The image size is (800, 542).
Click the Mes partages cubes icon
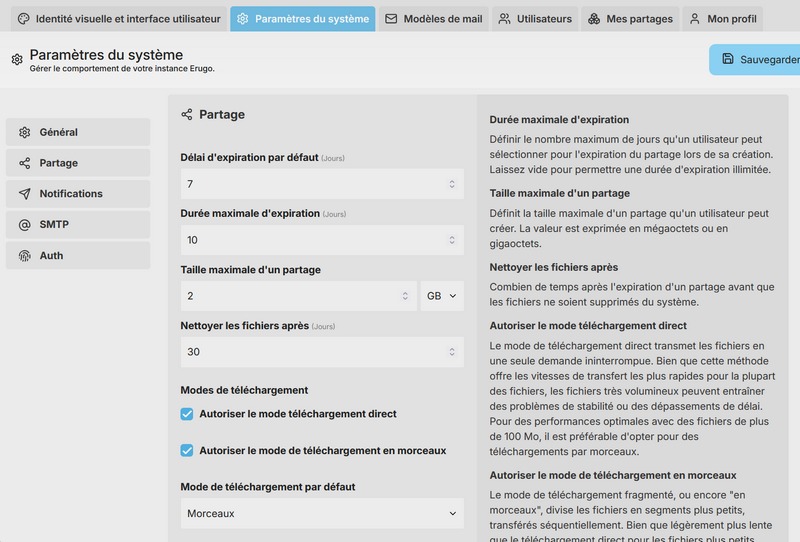pos(594,19)
